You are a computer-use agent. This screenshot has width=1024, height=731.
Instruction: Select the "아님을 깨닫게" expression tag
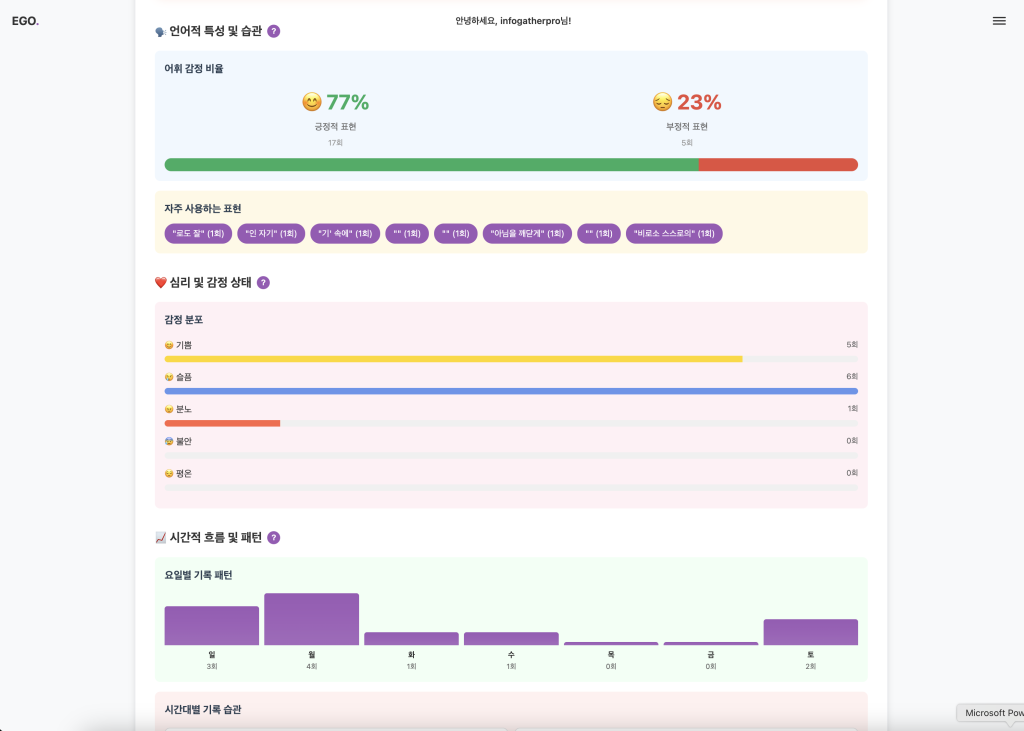click(527, 234)
